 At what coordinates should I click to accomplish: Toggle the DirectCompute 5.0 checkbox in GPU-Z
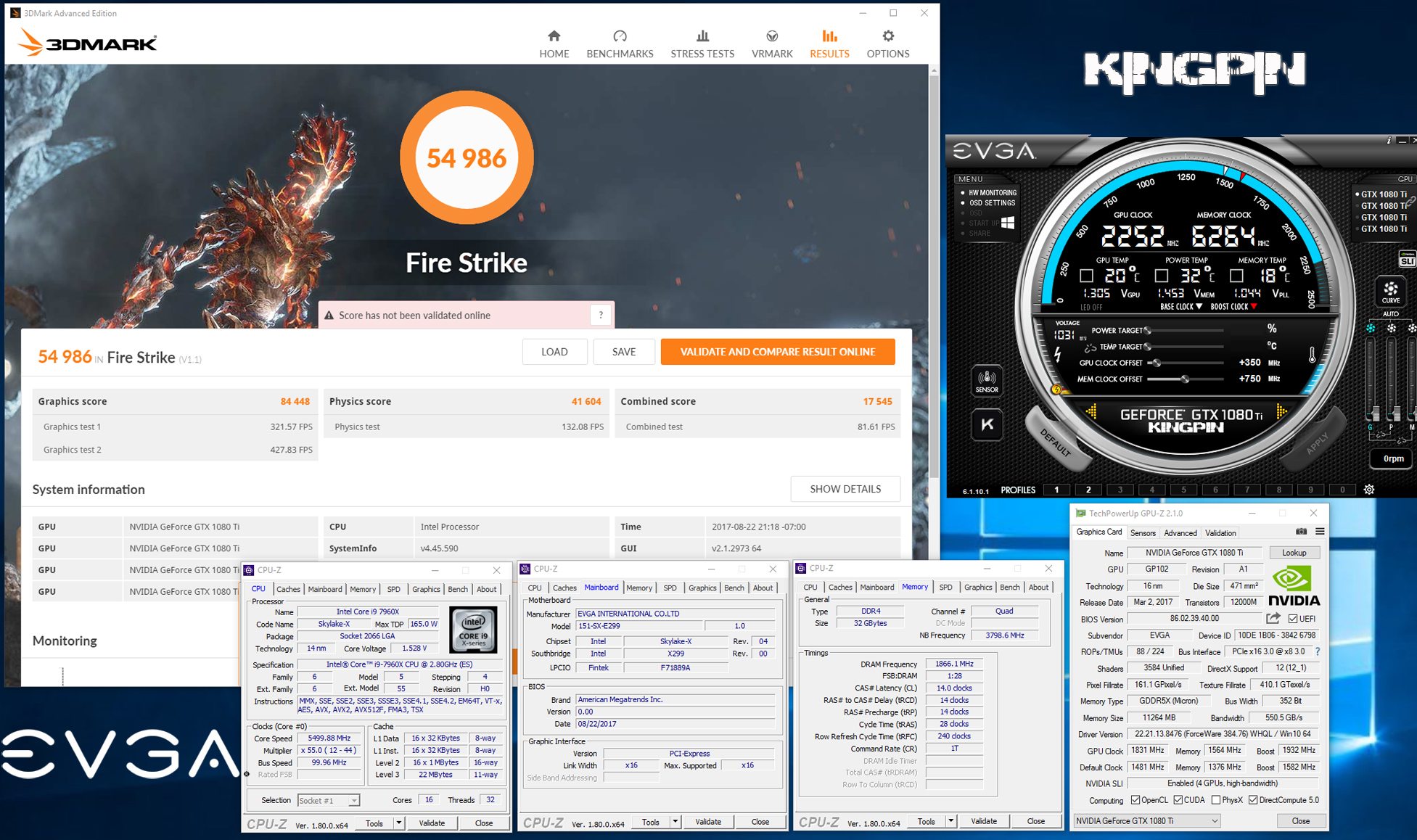pyautogui.click(x=1253, y=800)
